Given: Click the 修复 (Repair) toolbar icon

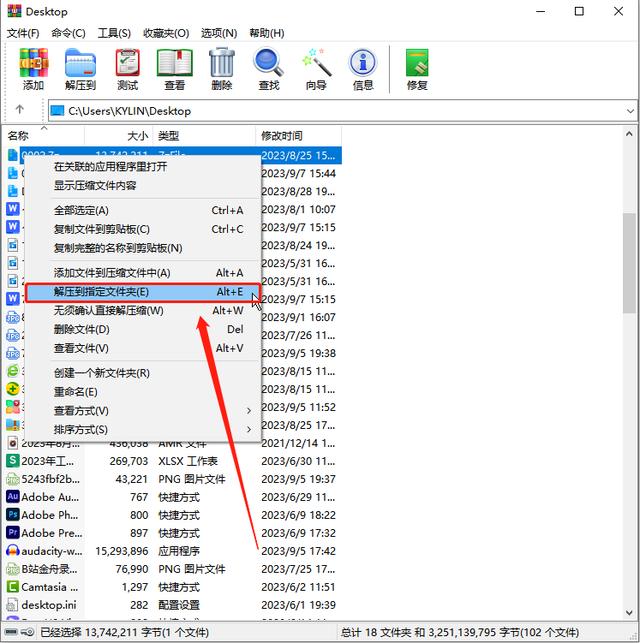Looking at the screenshot, I should coord(417,68).
